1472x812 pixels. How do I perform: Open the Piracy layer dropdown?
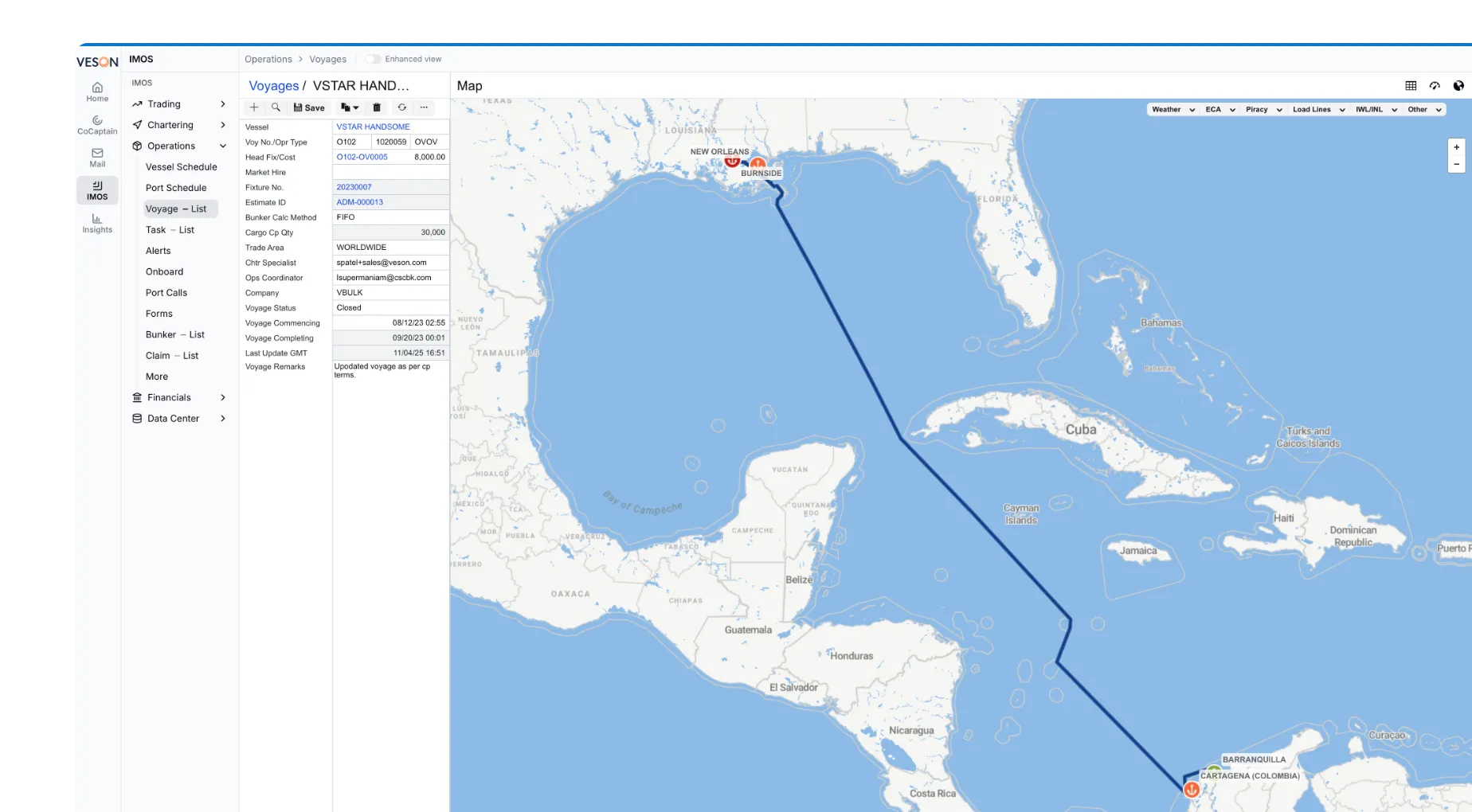(1264, 110)
